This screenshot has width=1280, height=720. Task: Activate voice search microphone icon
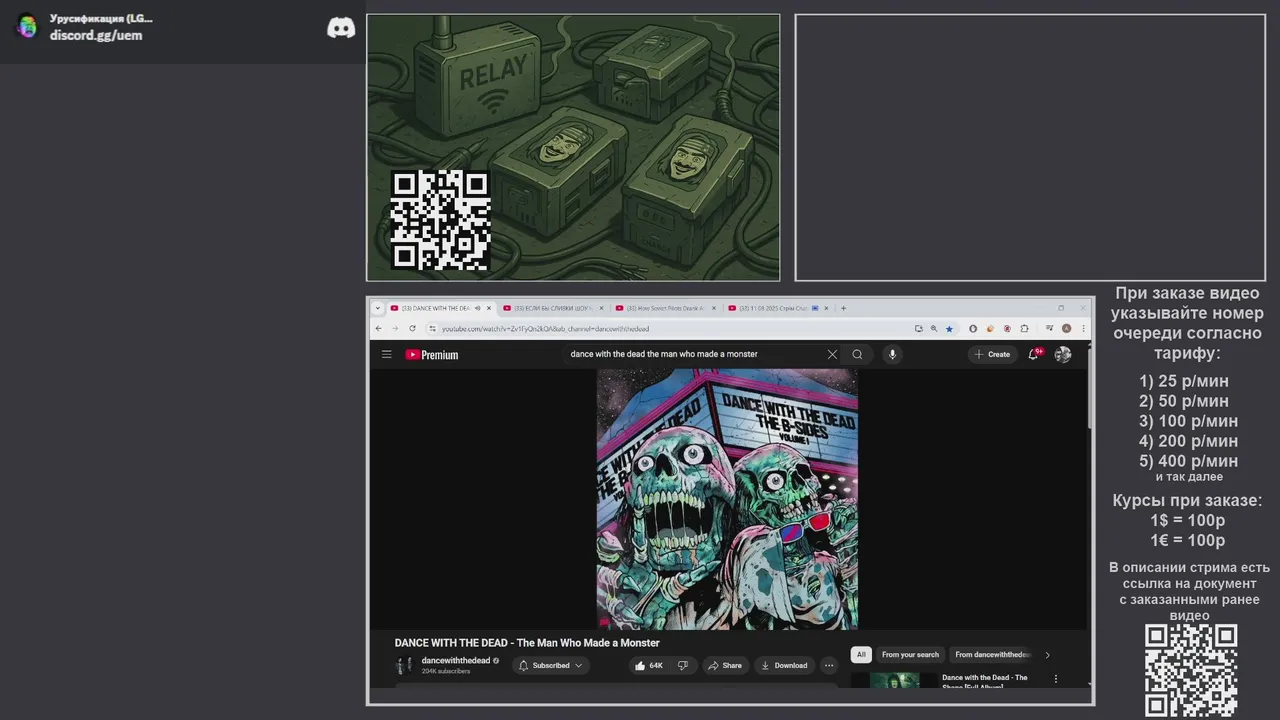[x=892, y=354]
